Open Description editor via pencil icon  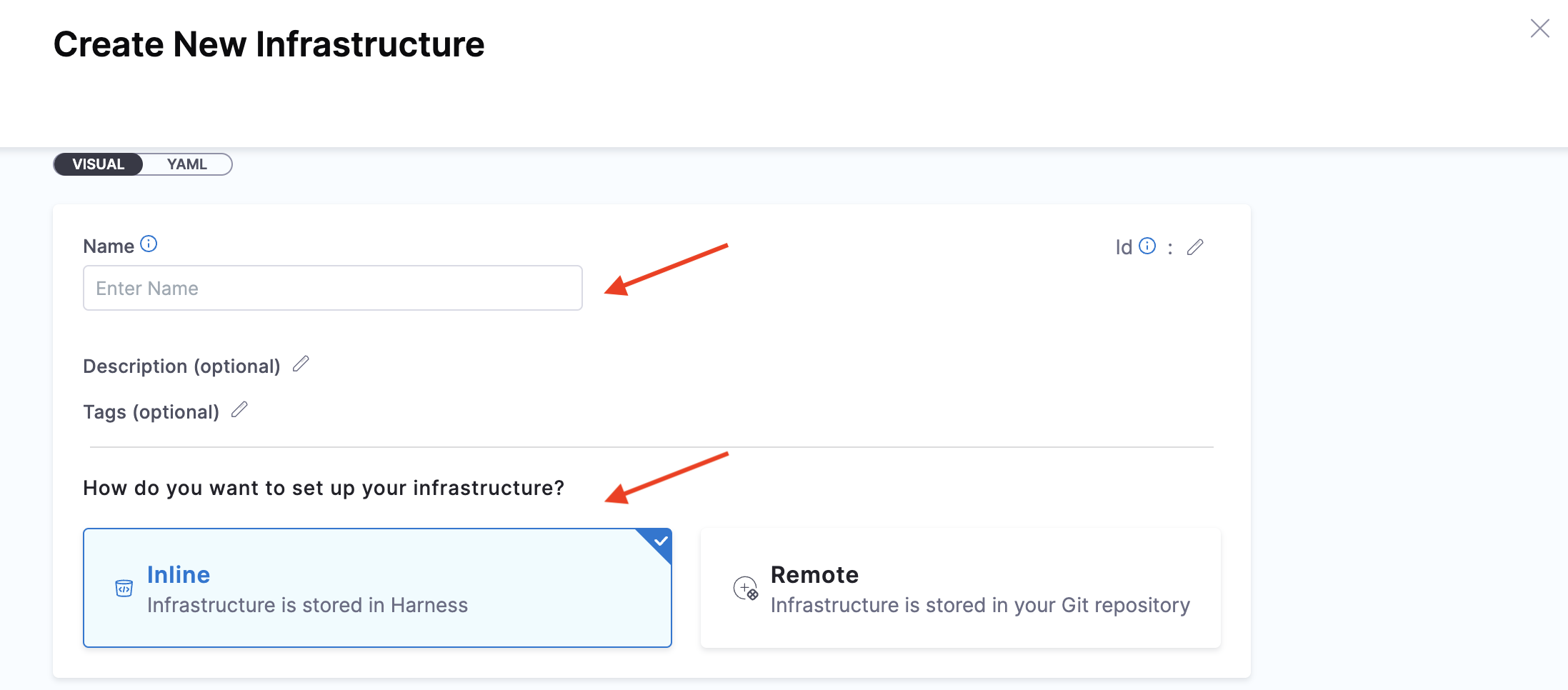pyautogui.click(x=301, y=364)
